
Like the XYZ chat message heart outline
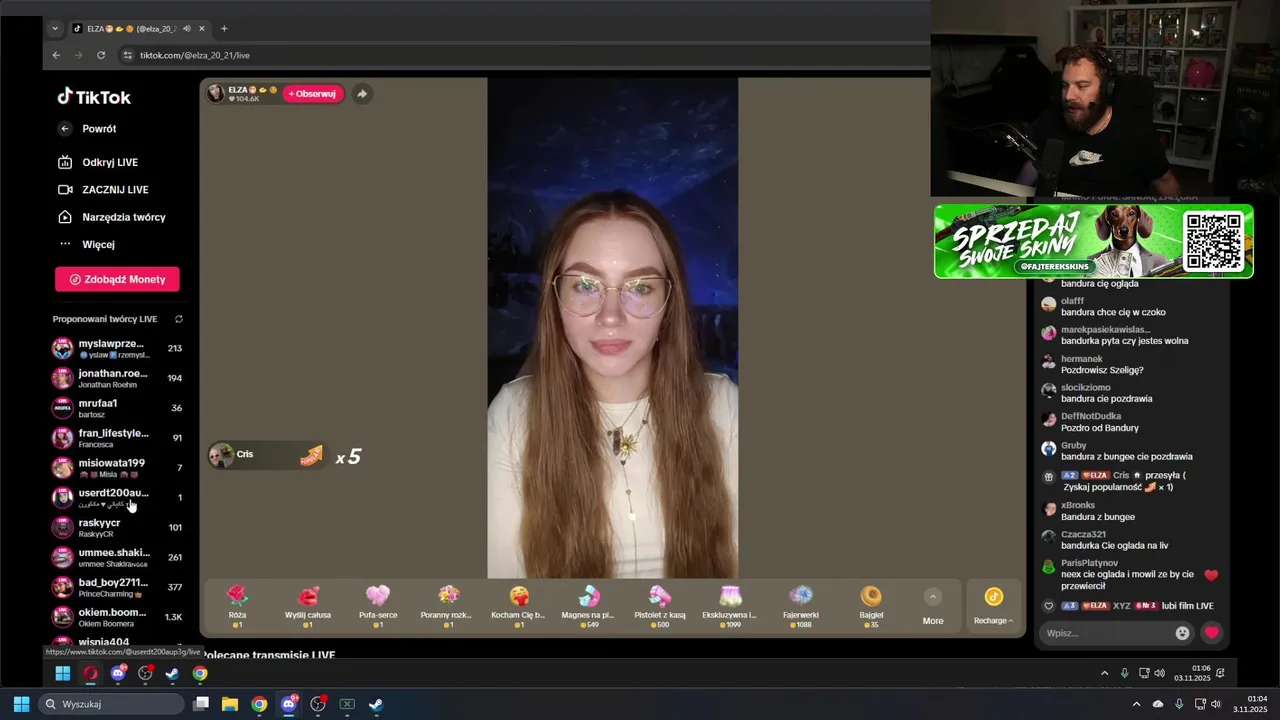pos(1049,606)
